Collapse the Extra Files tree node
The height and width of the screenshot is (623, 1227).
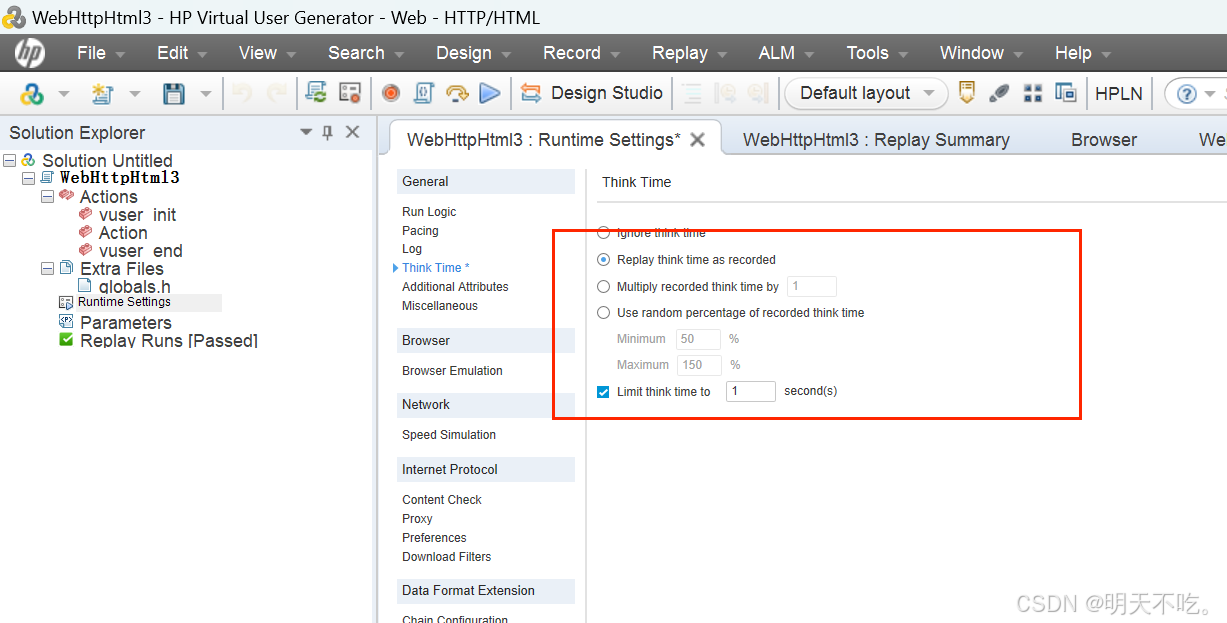(47, 268)
